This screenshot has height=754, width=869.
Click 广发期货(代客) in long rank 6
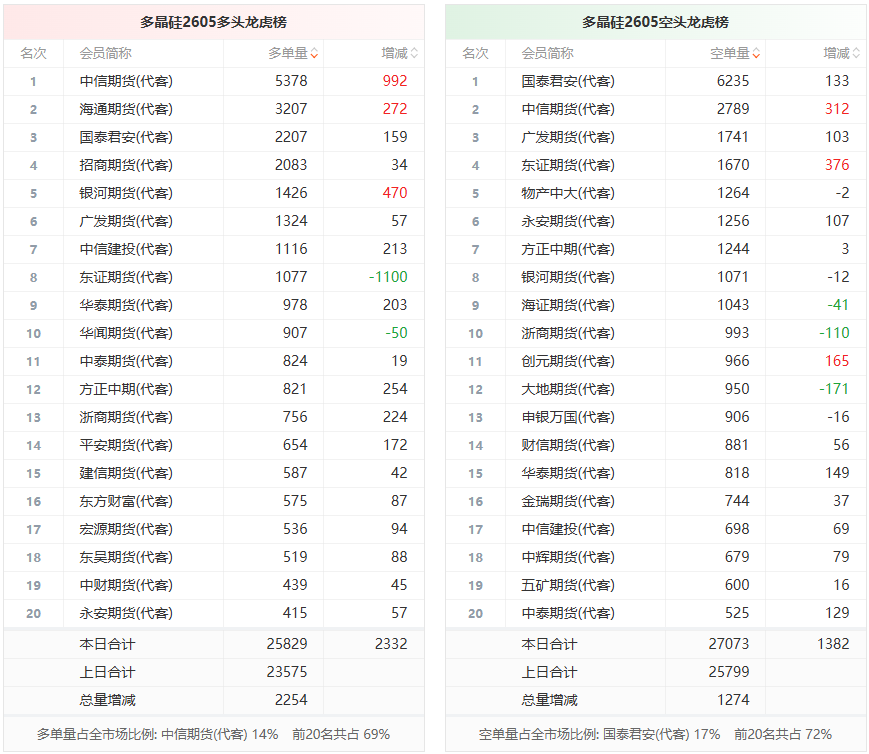126,221
